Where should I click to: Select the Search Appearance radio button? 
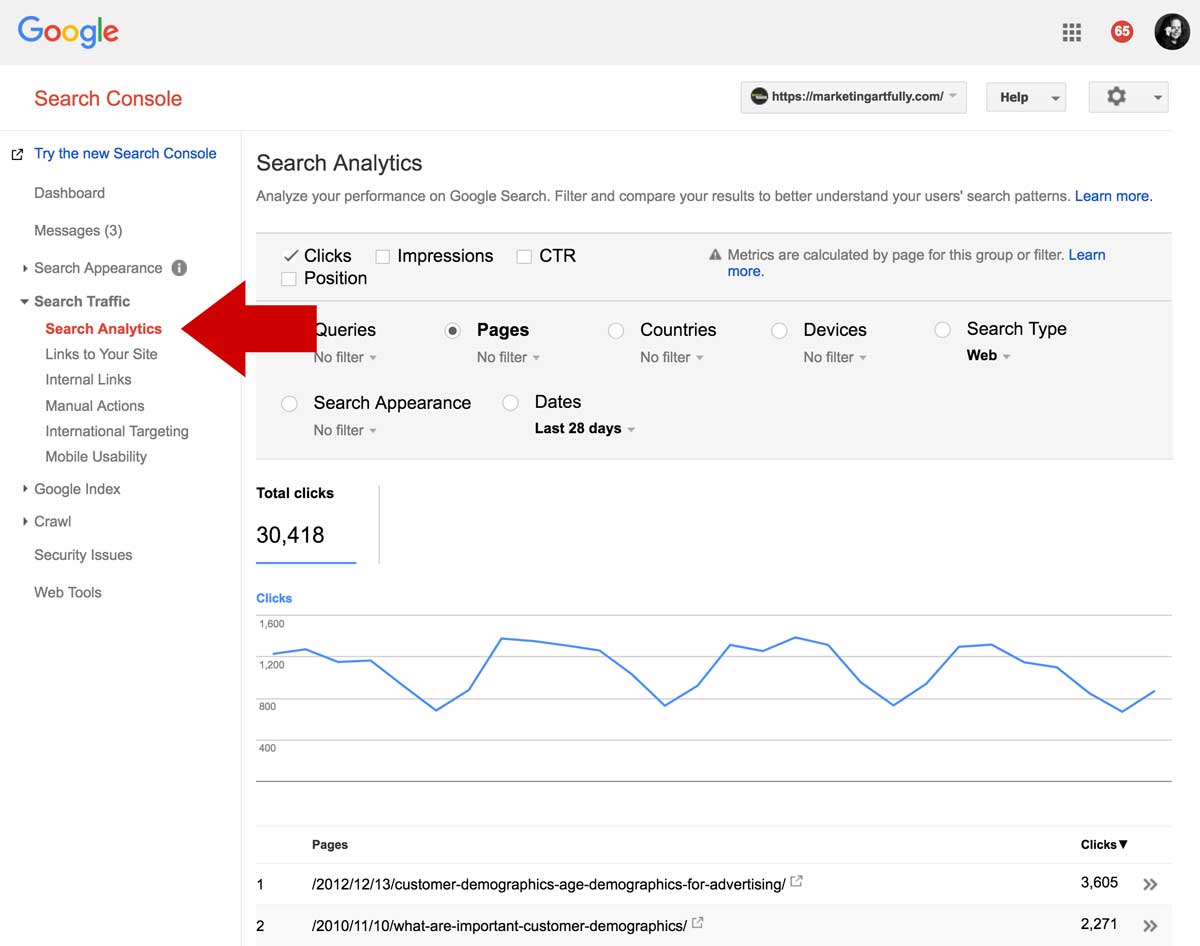pos(289,403)
